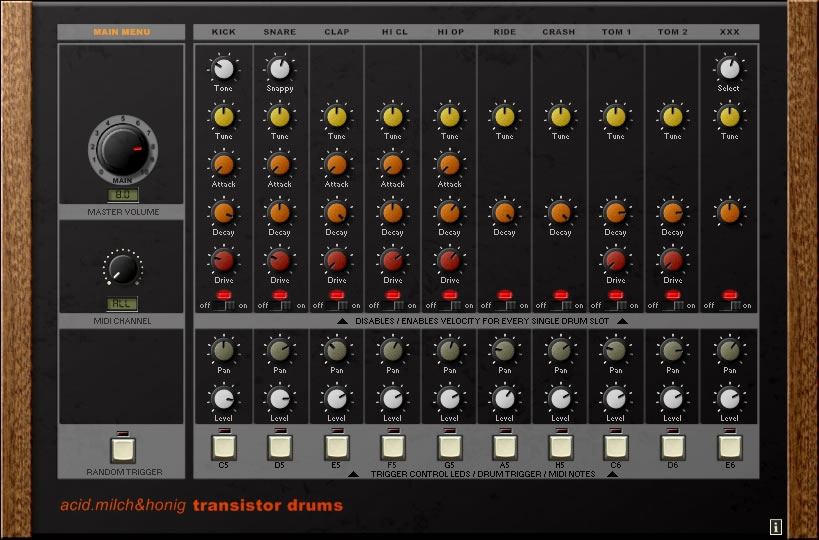This screenshot has height=540, width=819.
Task: Click the MIDI Channel knob
Action: 123,268
